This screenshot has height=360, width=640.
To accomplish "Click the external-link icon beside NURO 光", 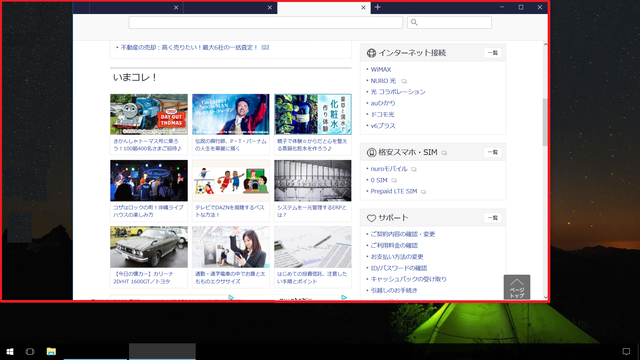I will pyautogui.click(x=404, y=81).
